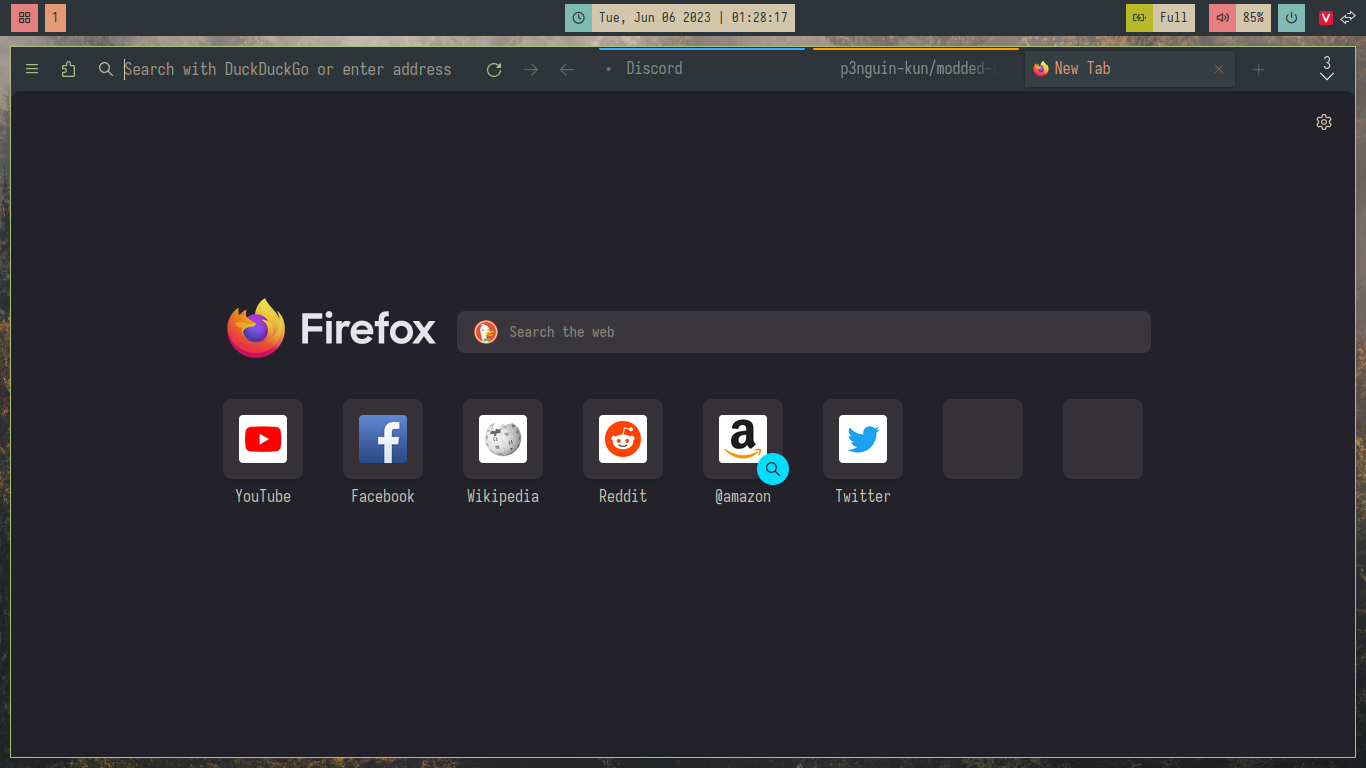Select the New Tab tab
Image resolution: width=1366 pixels, height=768 pixels.
tap(1130, 69)
